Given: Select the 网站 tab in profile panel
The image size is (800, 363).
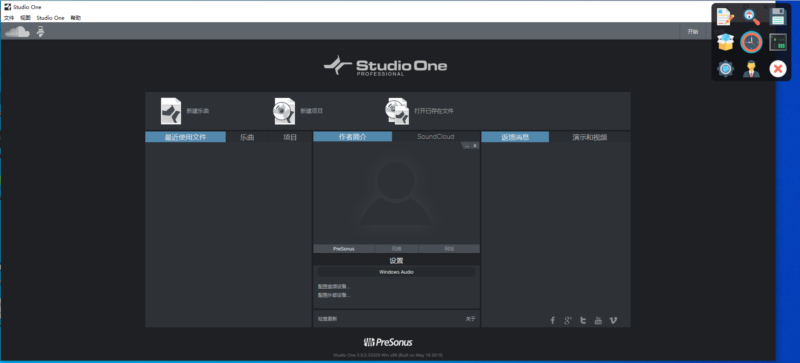Looking at the screenshot, I should (x=449, y=249).
